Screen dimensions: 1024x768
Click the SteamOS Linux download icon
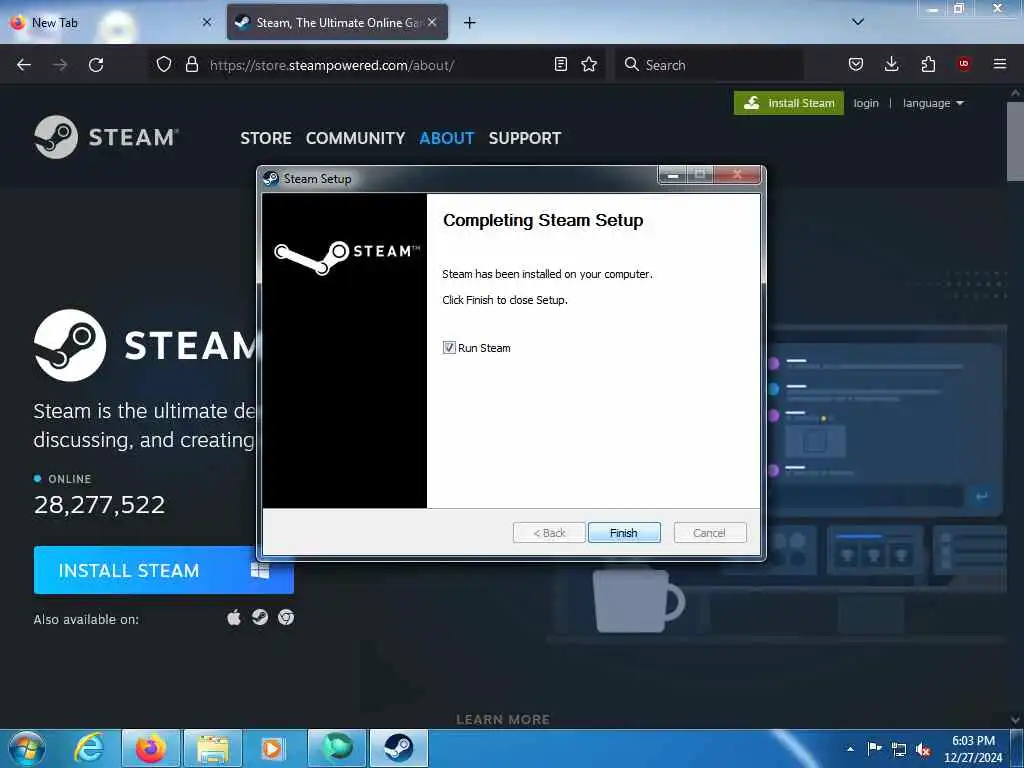click(260, 618)
